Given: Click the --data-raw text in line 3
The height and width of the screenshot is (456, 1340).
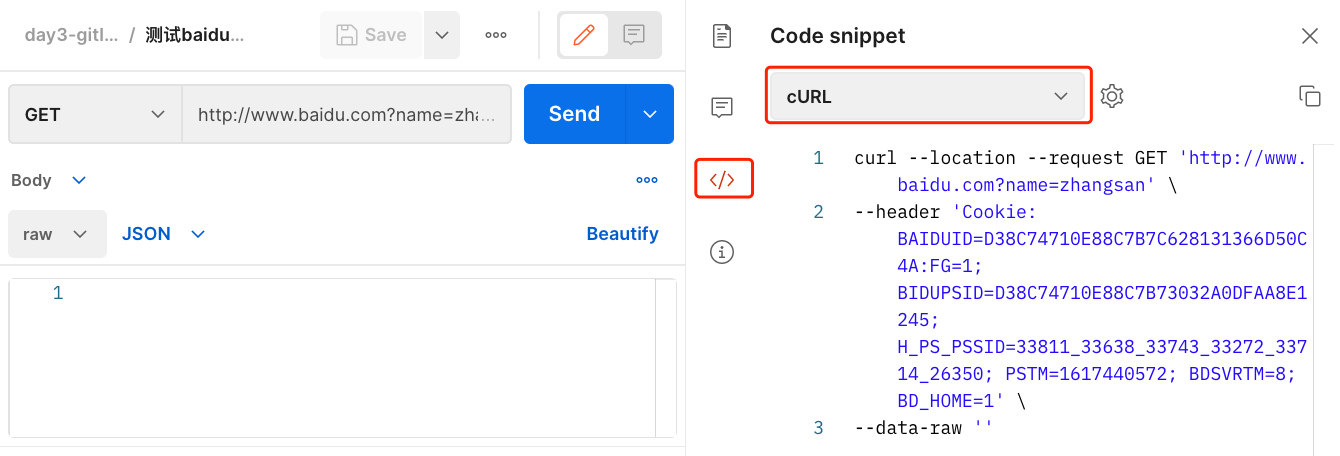Looking at the screenshot, I should (x=908, y=428).
